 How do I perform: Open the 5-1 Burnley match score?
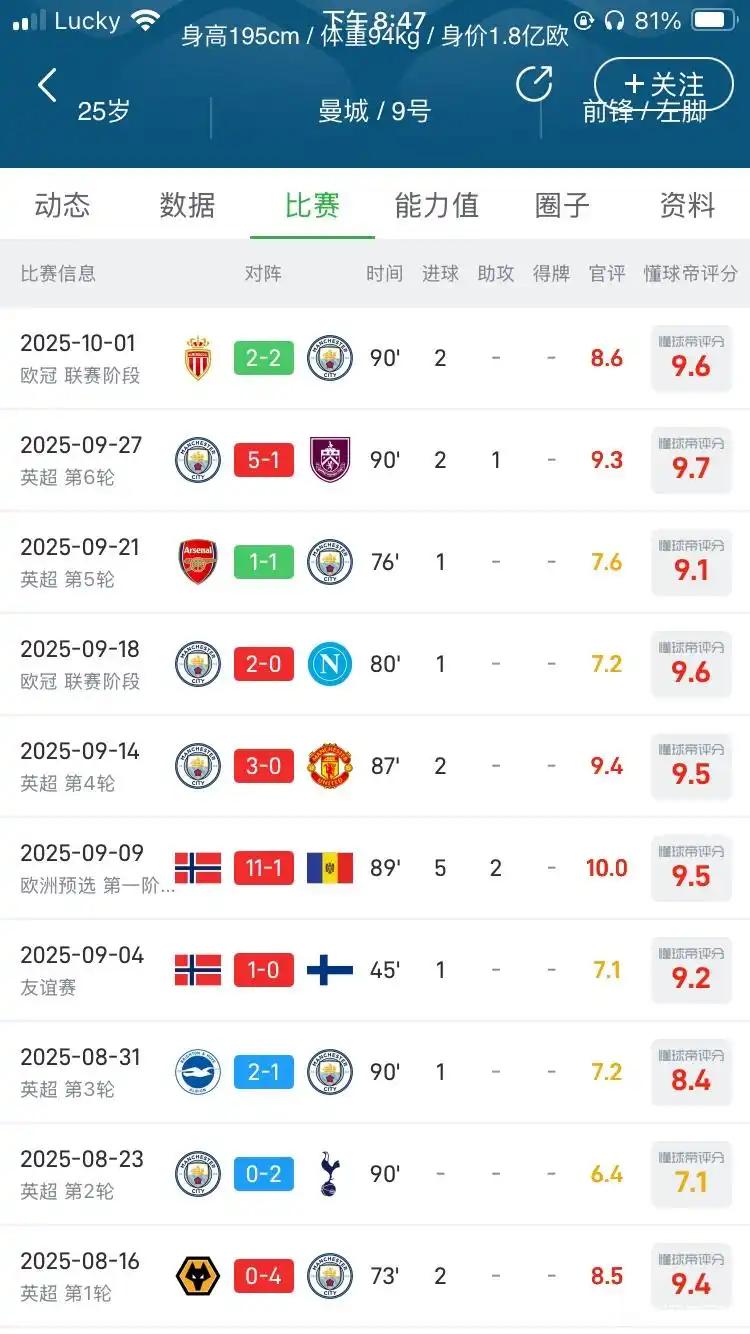point(264,460)
